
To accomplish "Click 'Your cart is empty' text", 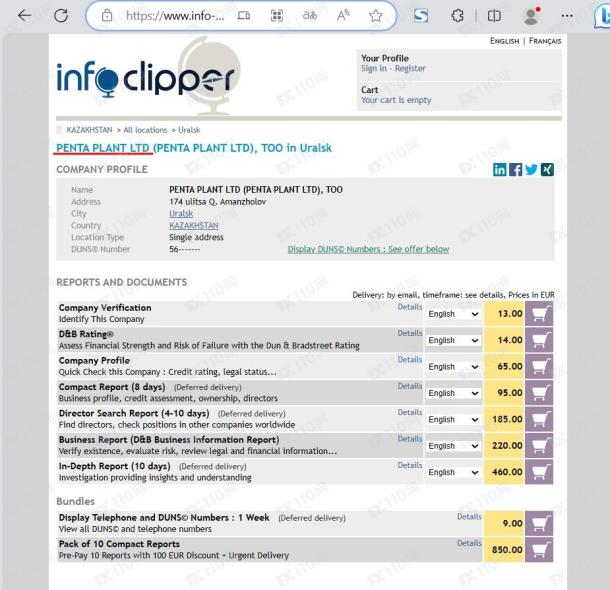I will click(396, 100).
